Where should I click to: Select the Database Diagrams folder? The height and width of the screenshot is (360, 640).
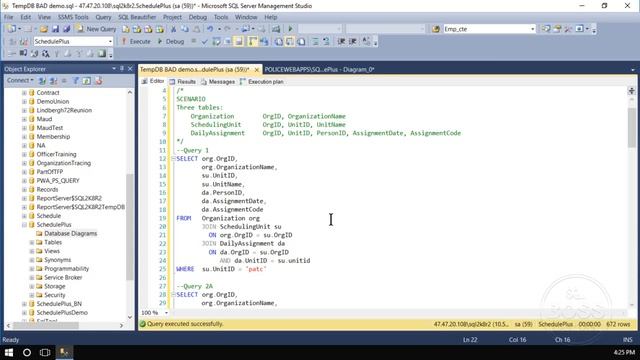71,233
